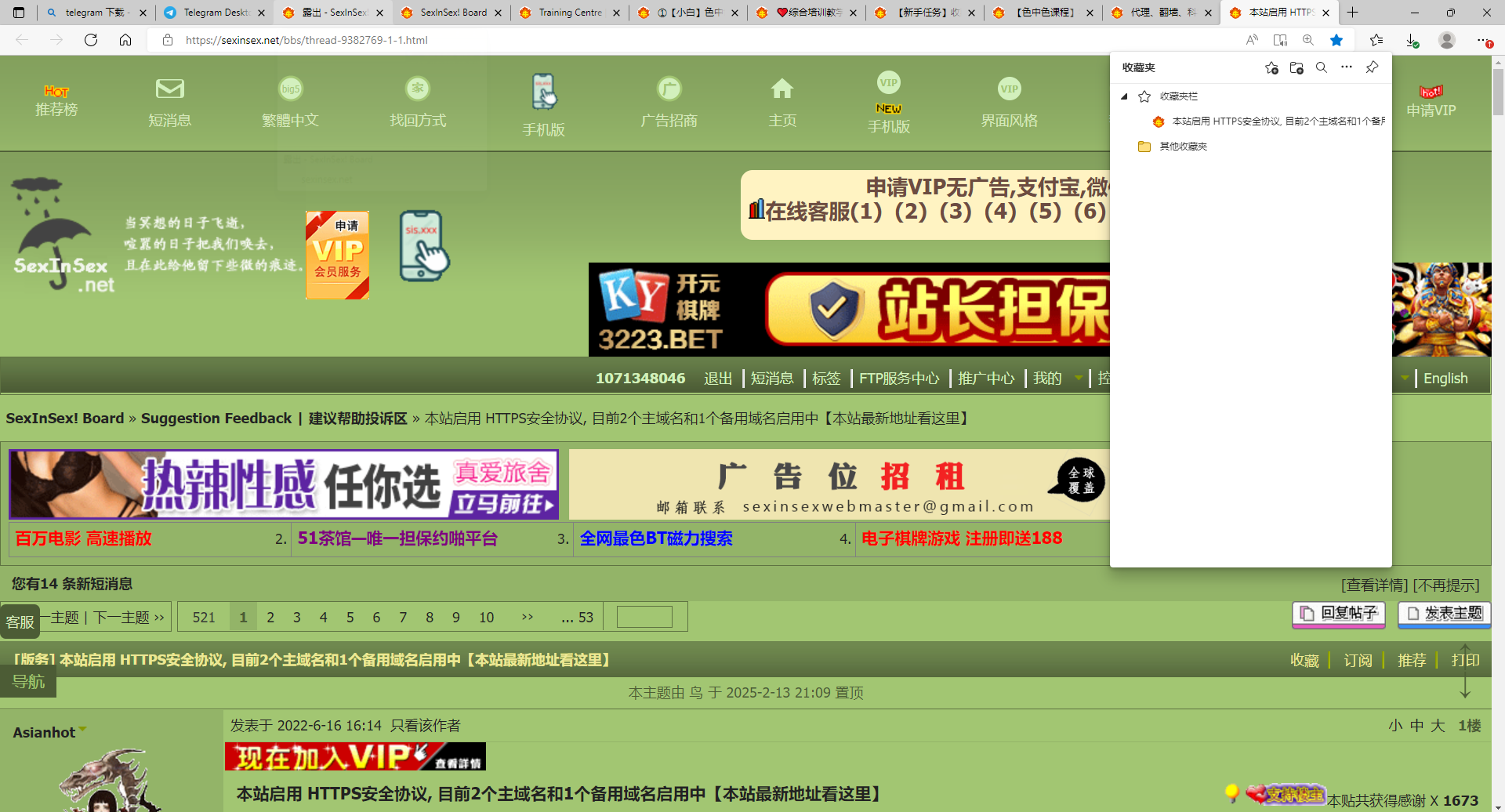This screenshot has width=1505, height=812.
Task: Click 收藏 in thread header
Action: pos(1305,661)
